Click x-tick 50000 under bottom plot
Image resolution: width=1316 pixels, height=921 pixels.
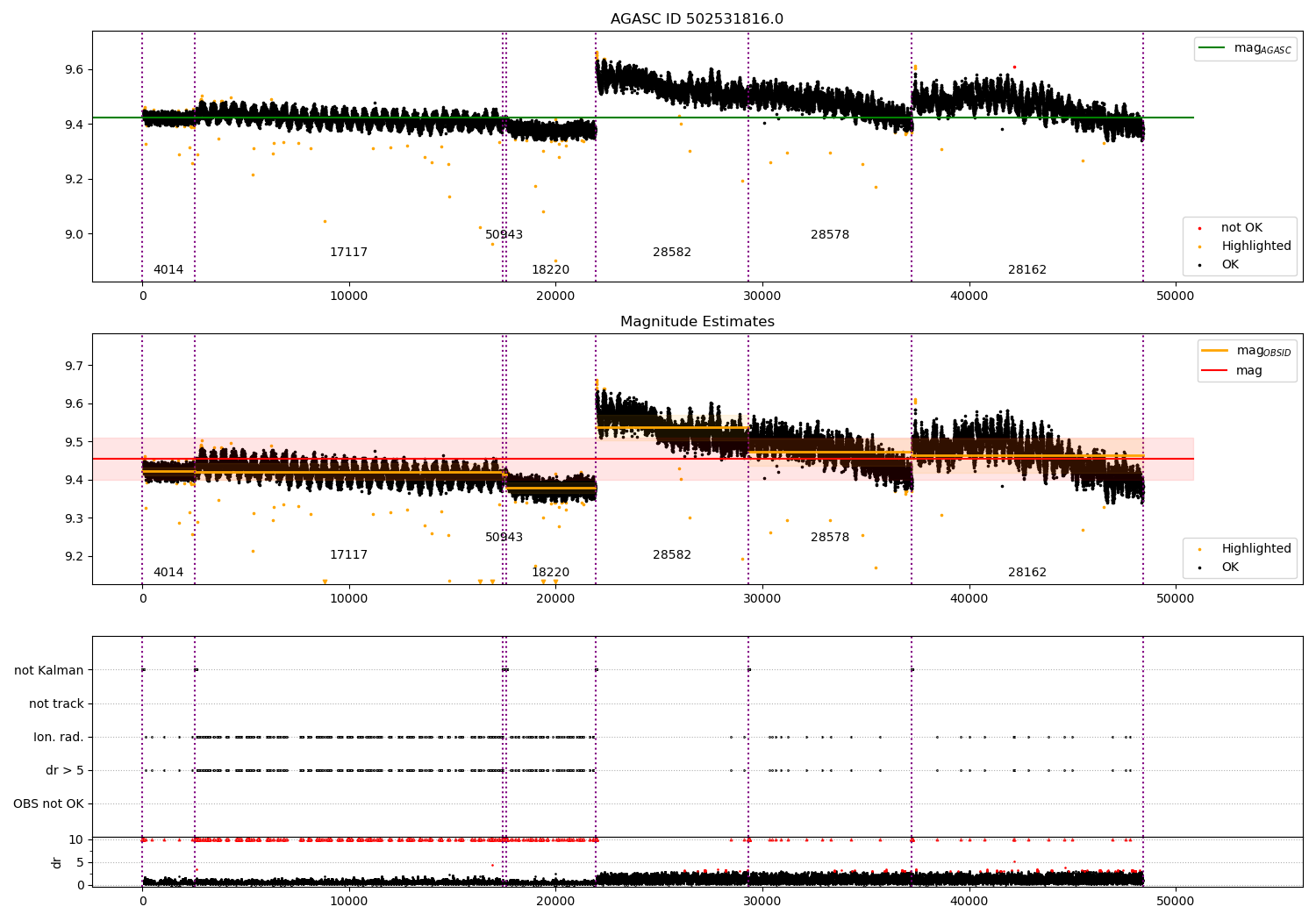tap(1175, 901)
